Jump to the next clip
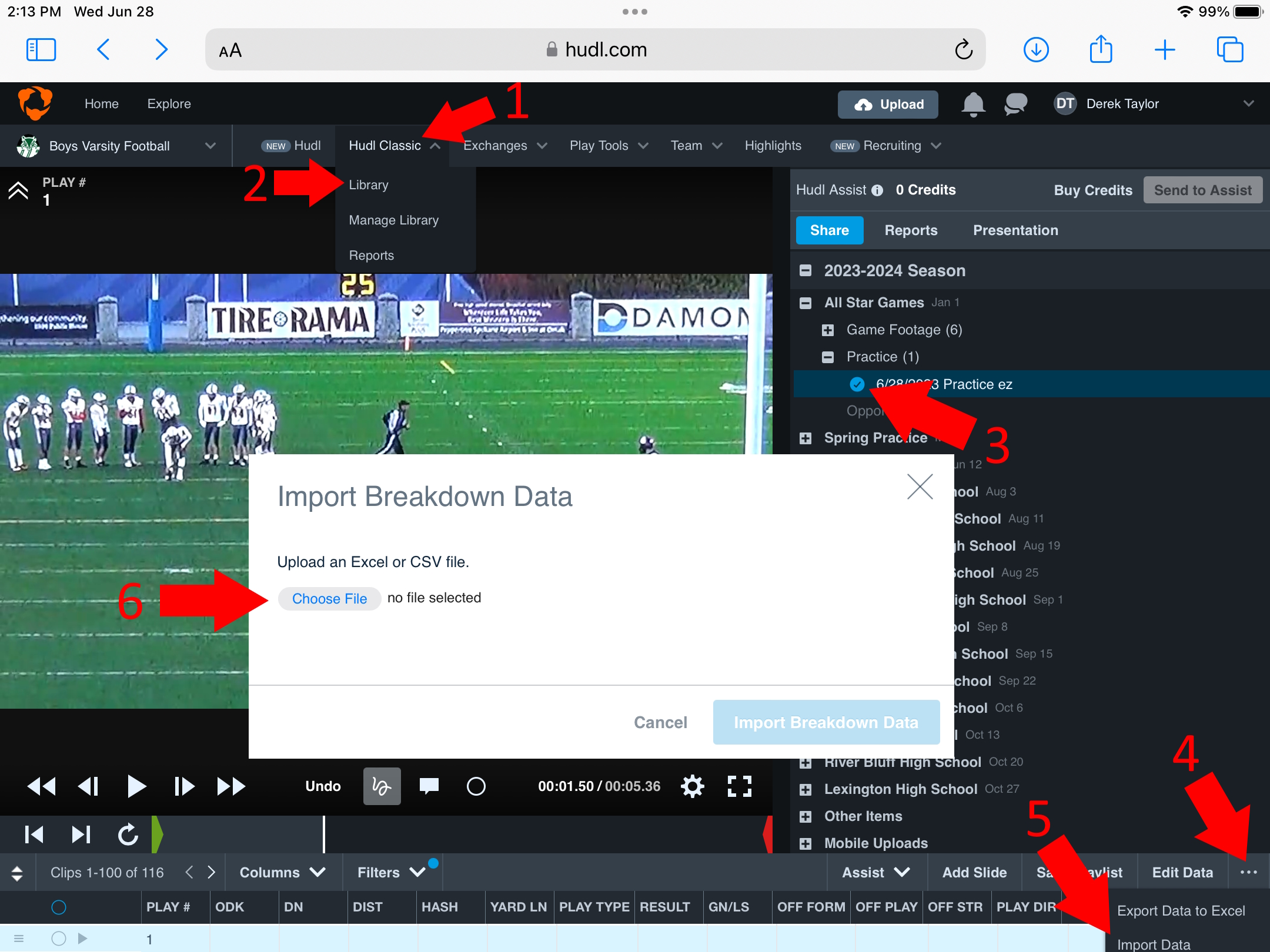 click(81, 834)
